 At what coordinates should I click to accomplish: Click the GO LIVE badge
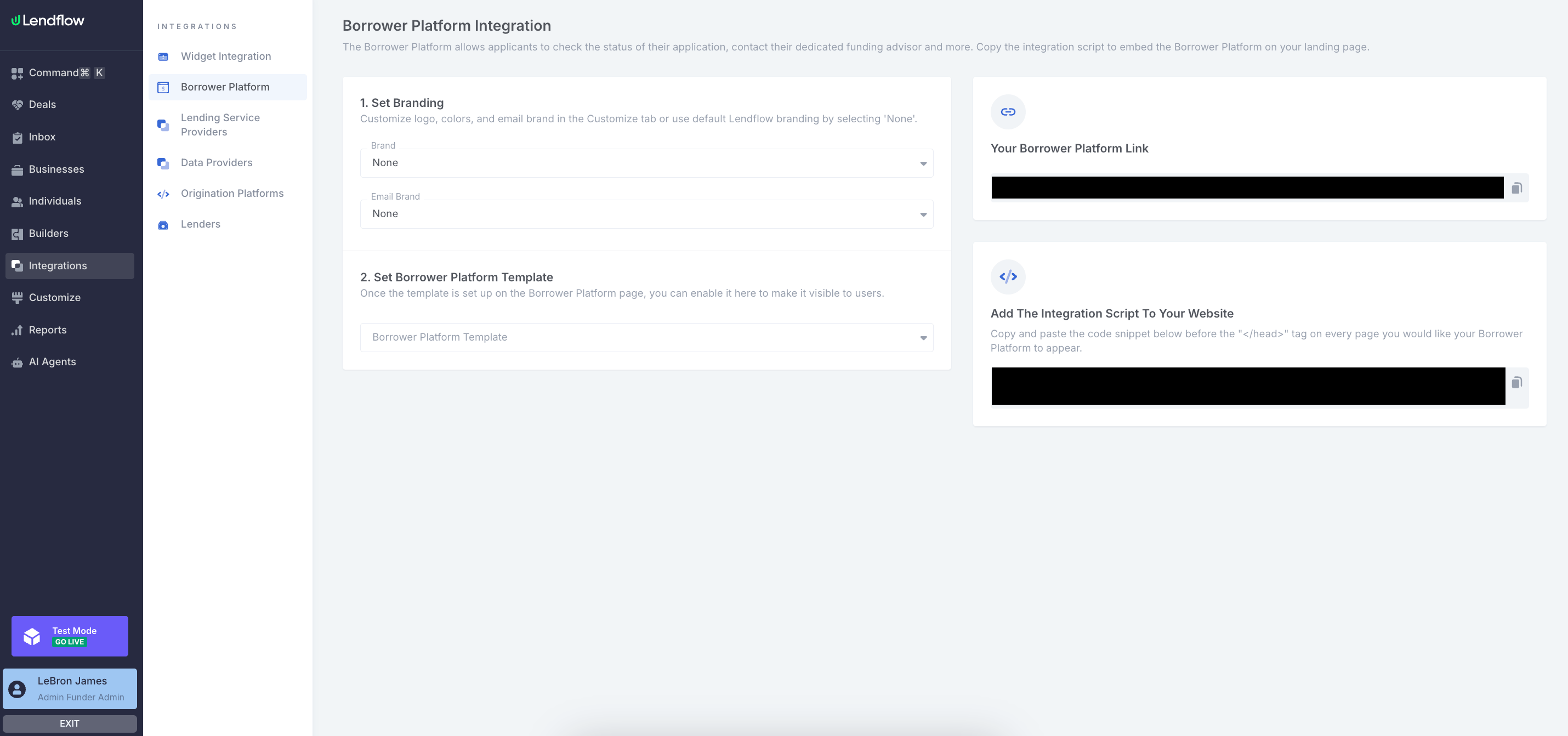tap(70, 642)
